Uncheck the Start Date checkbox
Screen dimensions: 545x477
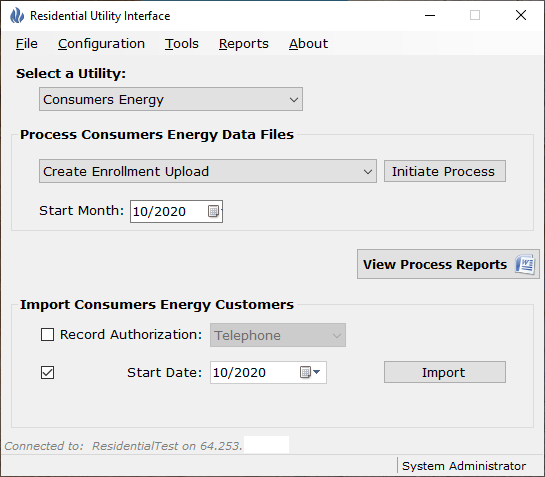47,373
